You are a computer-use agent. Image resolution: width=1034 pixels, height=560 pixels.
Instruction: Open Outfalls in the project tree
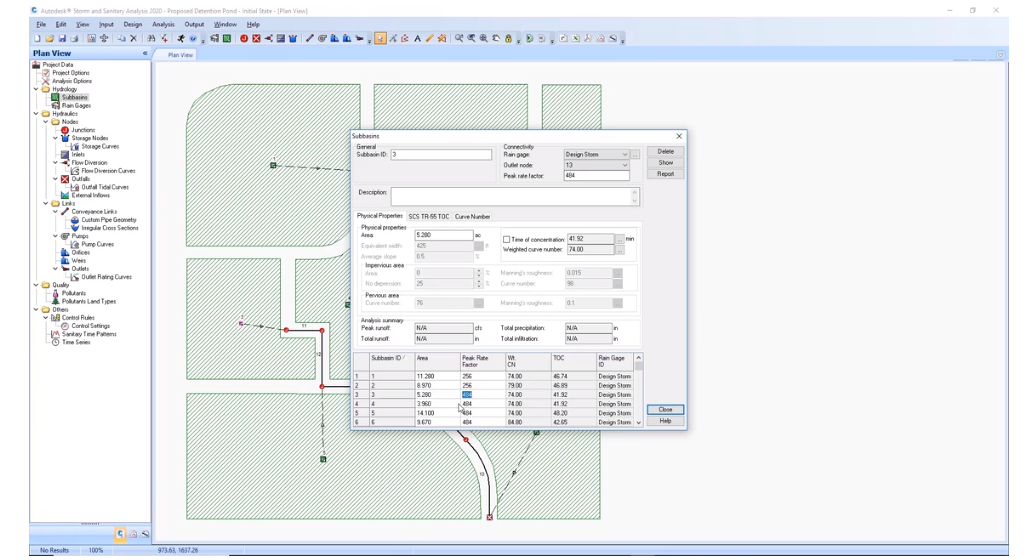pos(80,179)
